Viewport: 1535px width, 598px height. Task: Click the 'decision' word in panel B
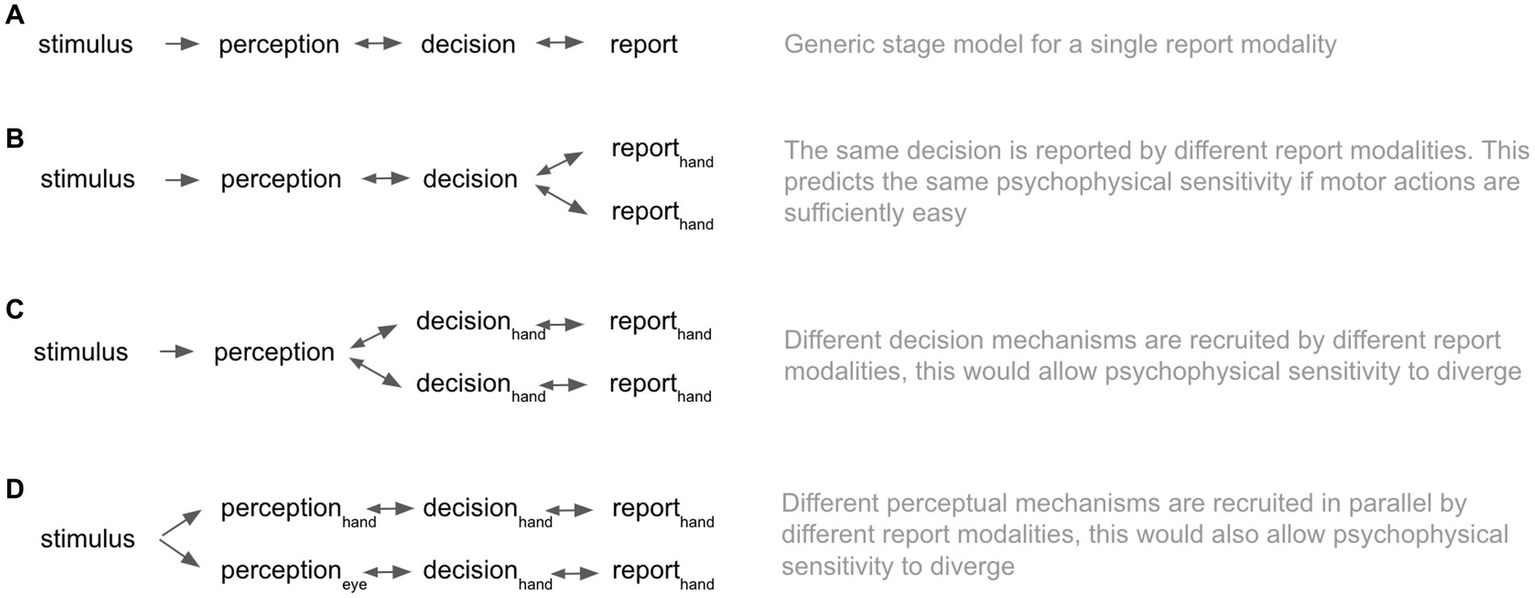click(470, 180)
